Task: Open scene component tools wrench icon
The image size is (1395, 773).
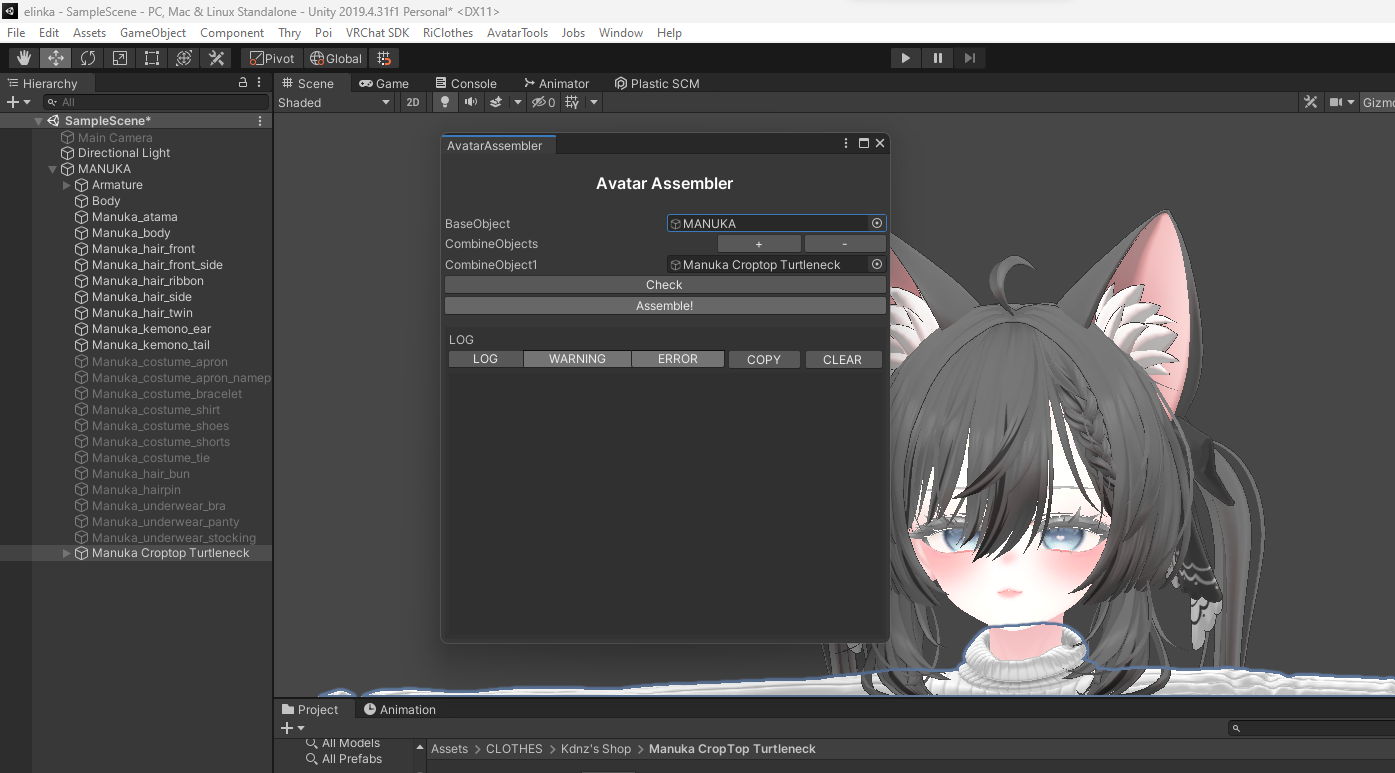Action: (x=1311, y=102)
